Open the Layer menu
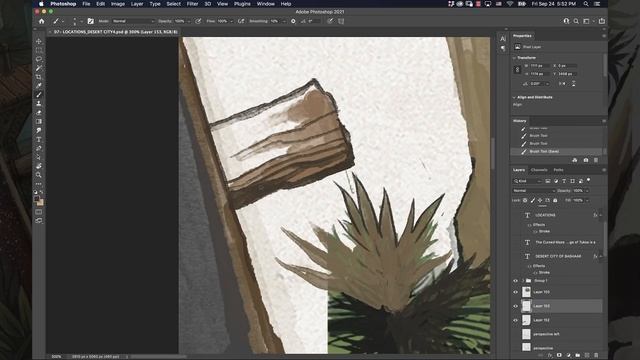 (x=137, y=4)
